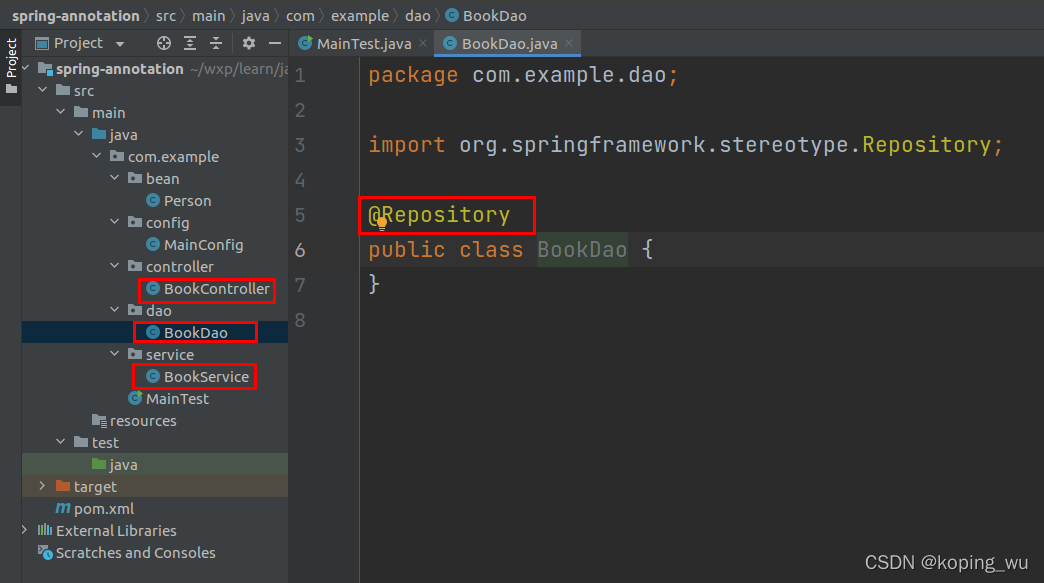Image resolution: width=1044 pixels, height=583 pixels.
Task: Collapse the bean package
Action: click(x=115, y=178)
